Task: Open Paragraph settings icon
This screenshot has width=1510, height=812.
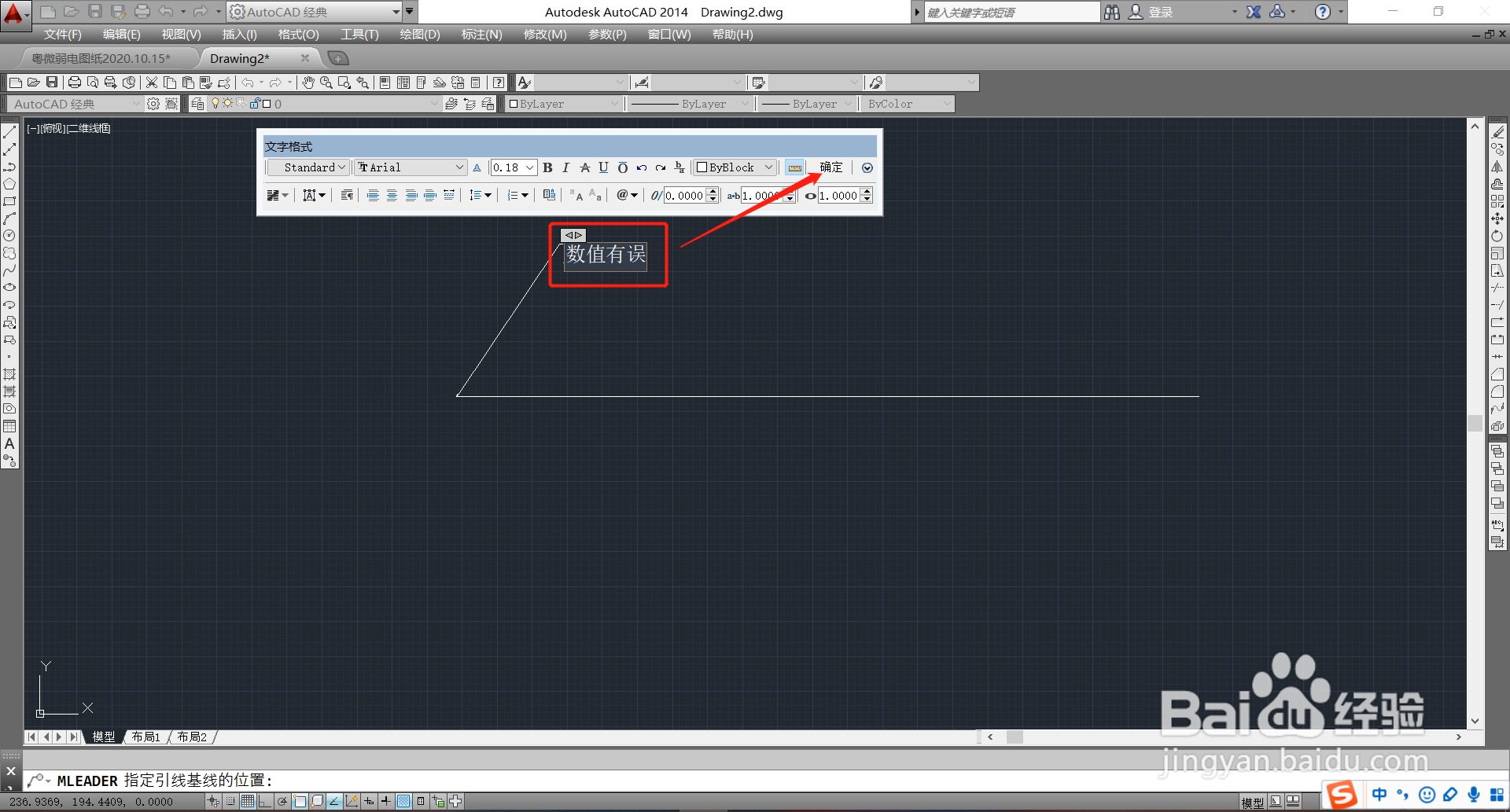Action: 347,195
